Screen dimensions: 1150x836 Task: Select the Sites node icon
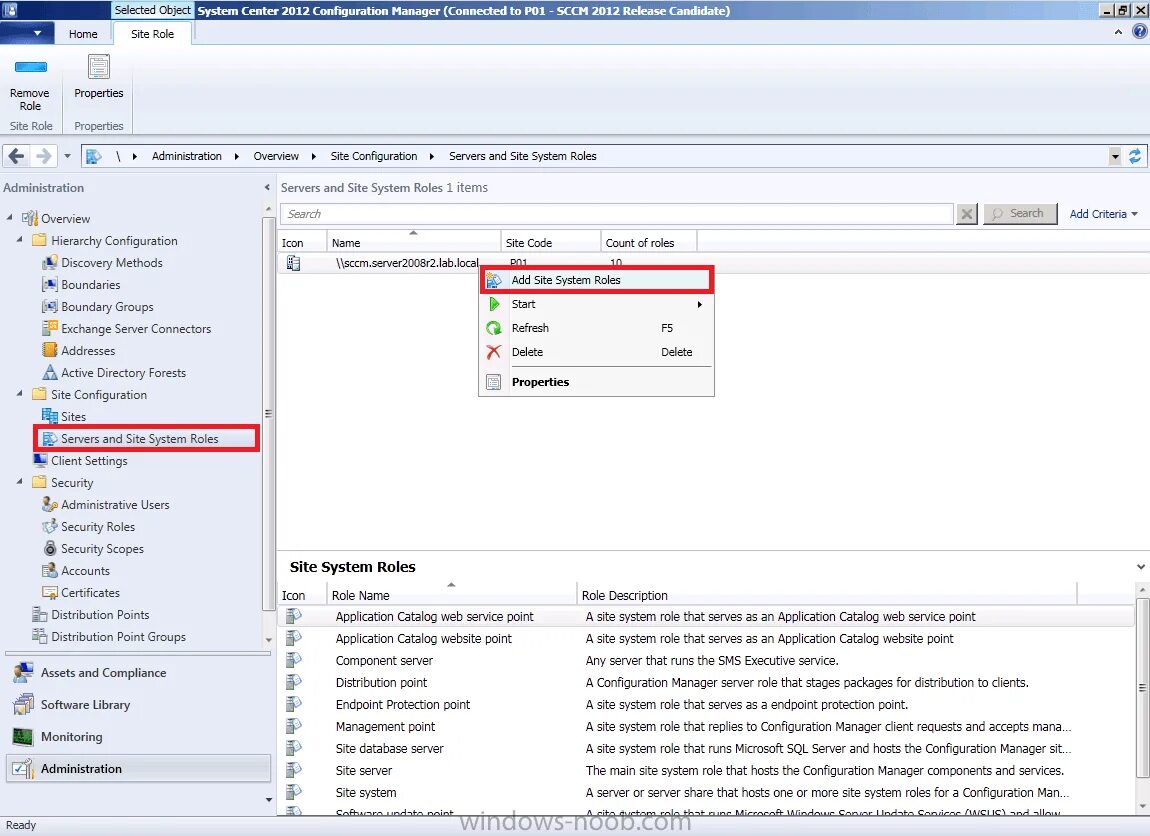click(x=49, y=417)
